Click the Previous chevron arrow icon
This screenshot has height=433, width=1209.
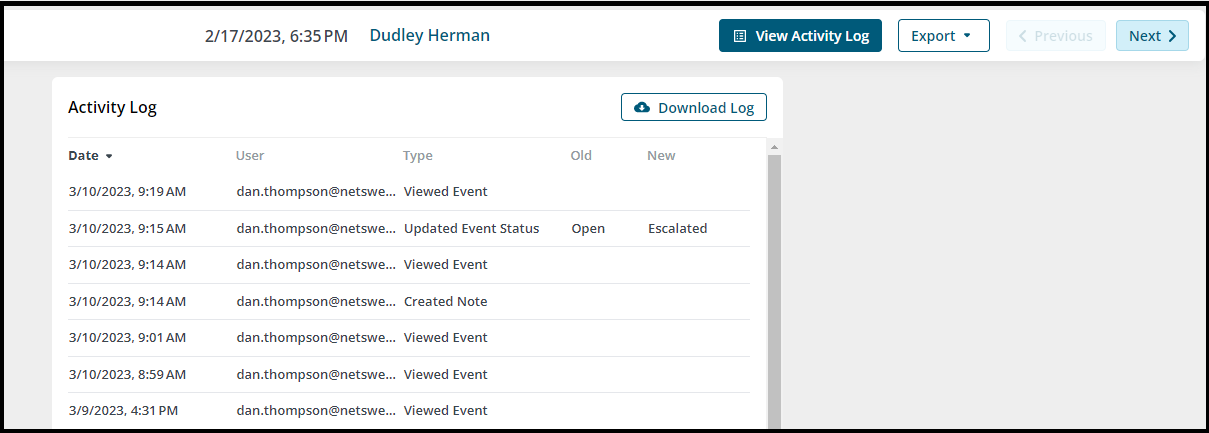(x=1023, y=36)
